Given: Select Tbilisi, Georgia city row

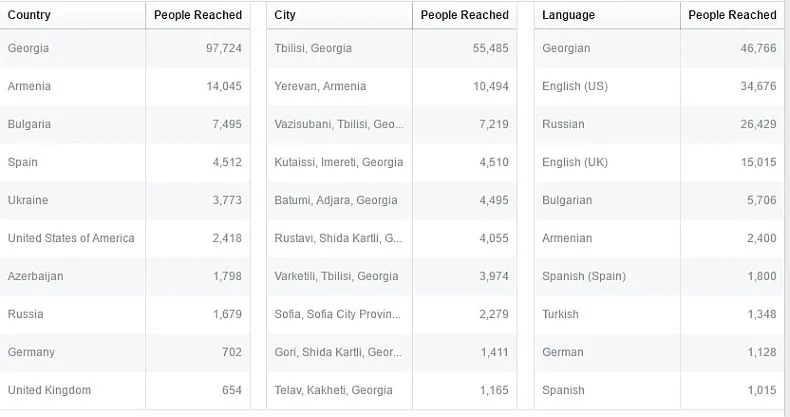Looking at the screenshot, I should coord(391,48).
